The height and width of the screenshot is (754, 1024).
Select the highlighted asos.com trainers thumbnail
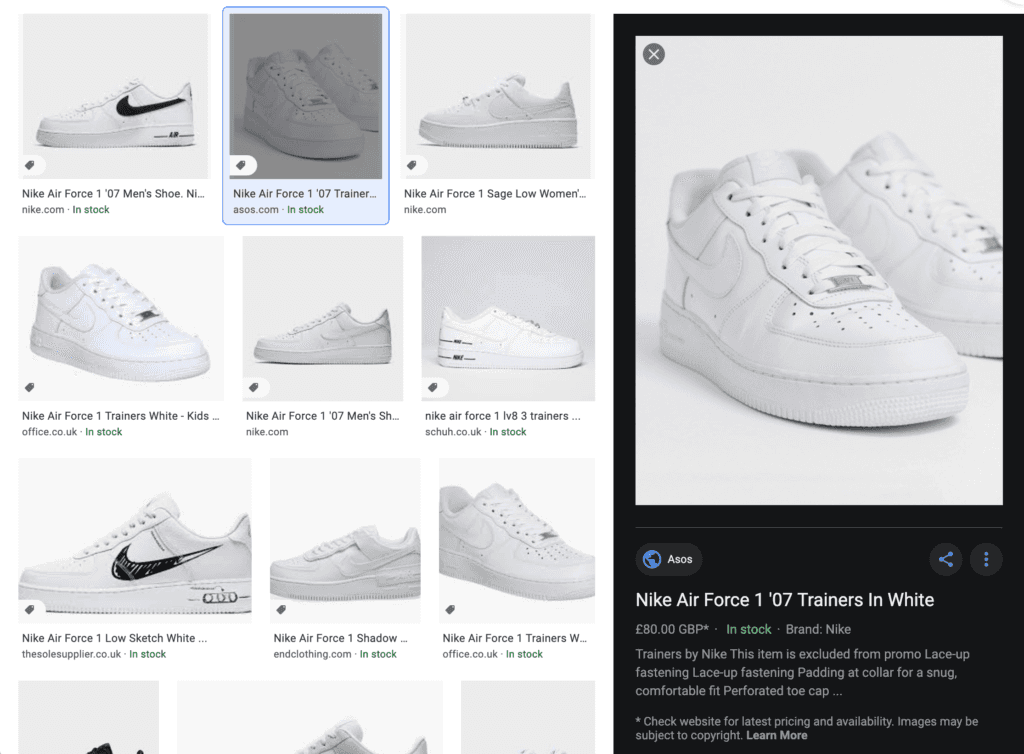306,96
